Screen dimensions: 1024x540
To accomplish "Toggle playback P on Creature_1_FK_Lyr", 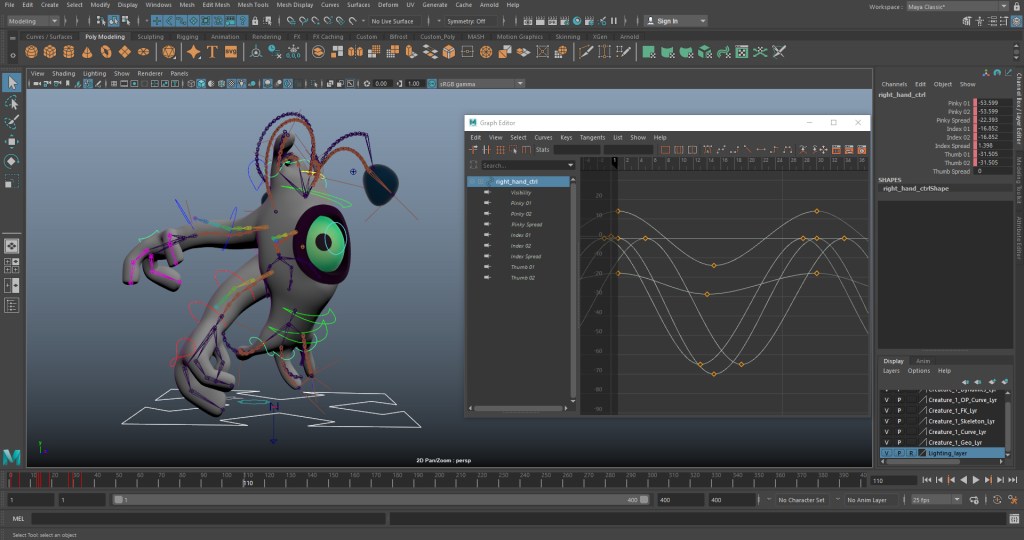I will pyautogui.click(x=898, y=411).
